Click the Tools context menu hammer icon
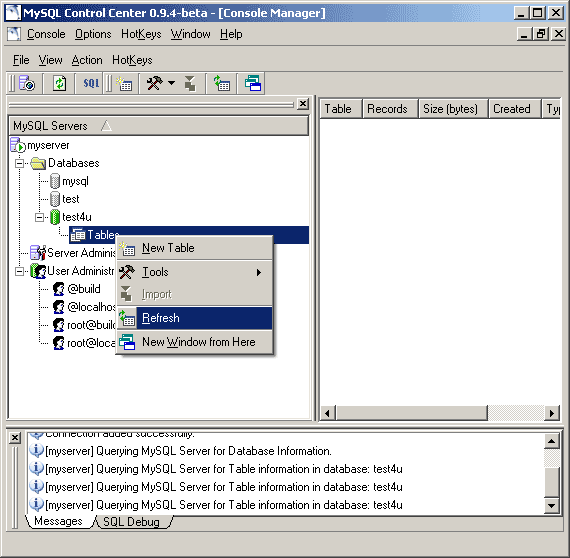Viewport: 570px width, 558px height. click(127, 272)
